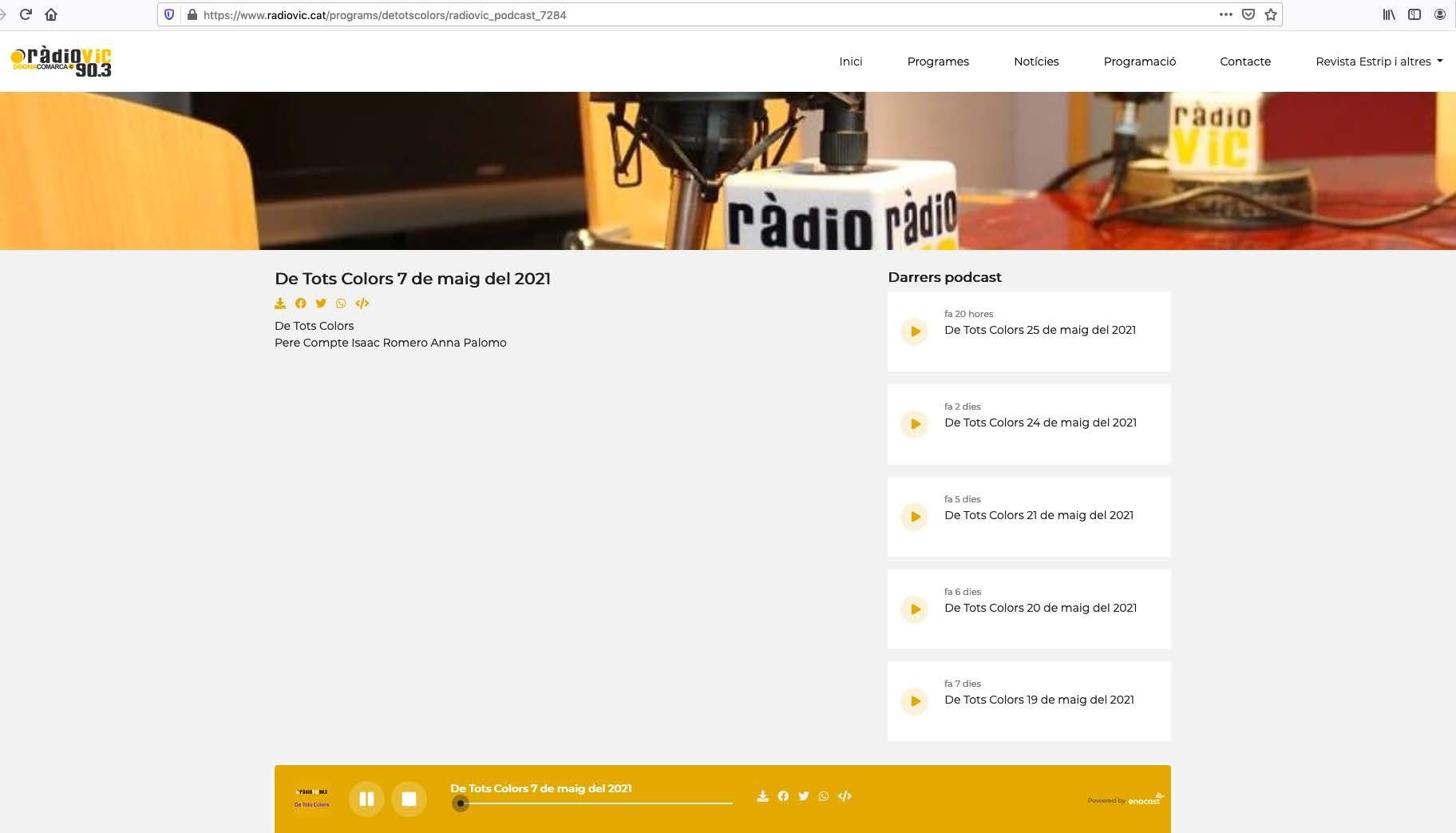
Task: Open the De Tots Colors thumbnail in player
Action: coord(311,798)
